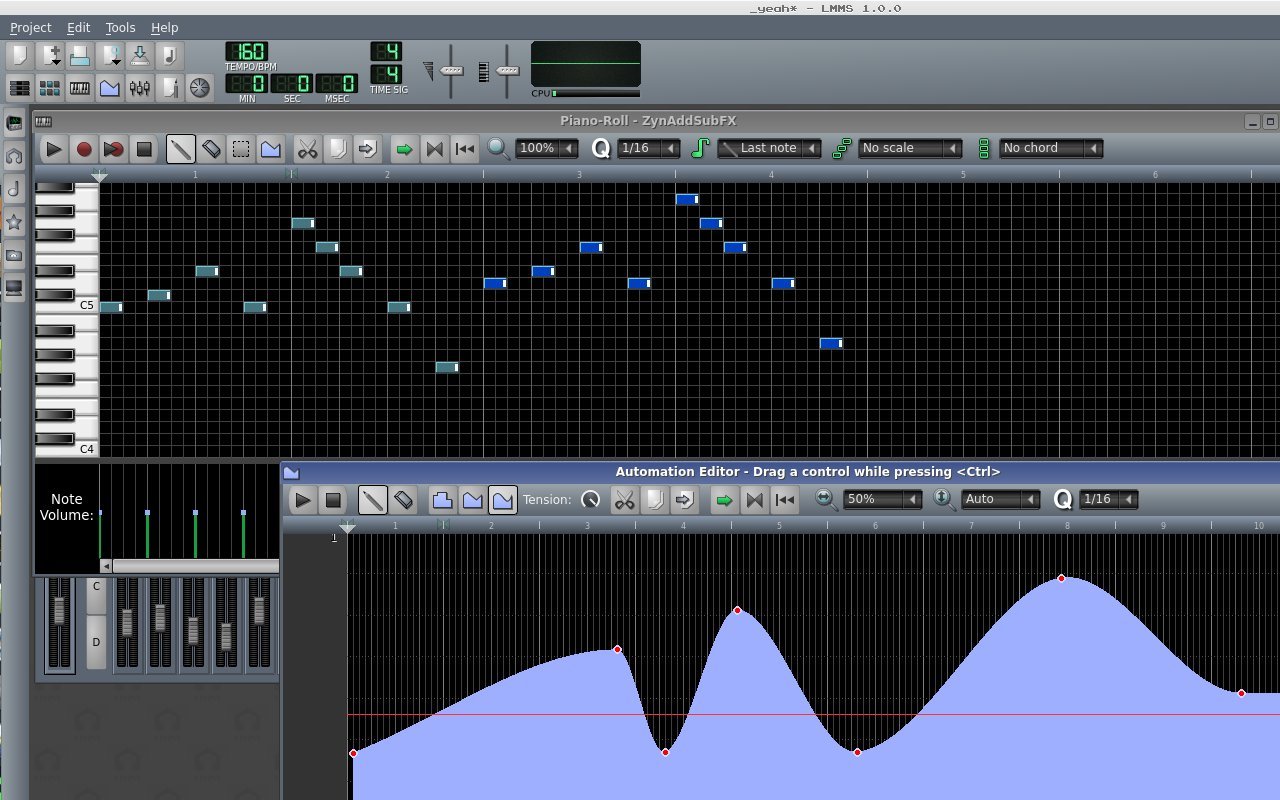Viewport: 1280px width, 800px height.
Task: Start playback in the Piano Roll
Action: click(53, 148)
